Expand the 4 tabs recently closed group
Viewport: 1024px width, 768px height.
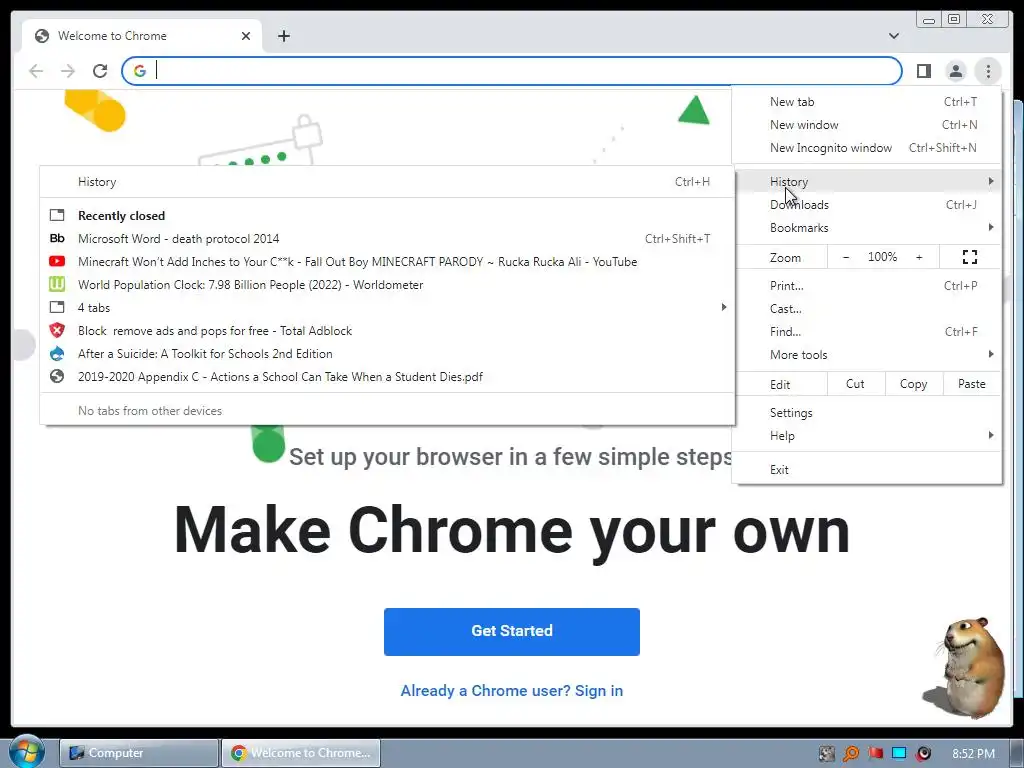click(387, 308)
